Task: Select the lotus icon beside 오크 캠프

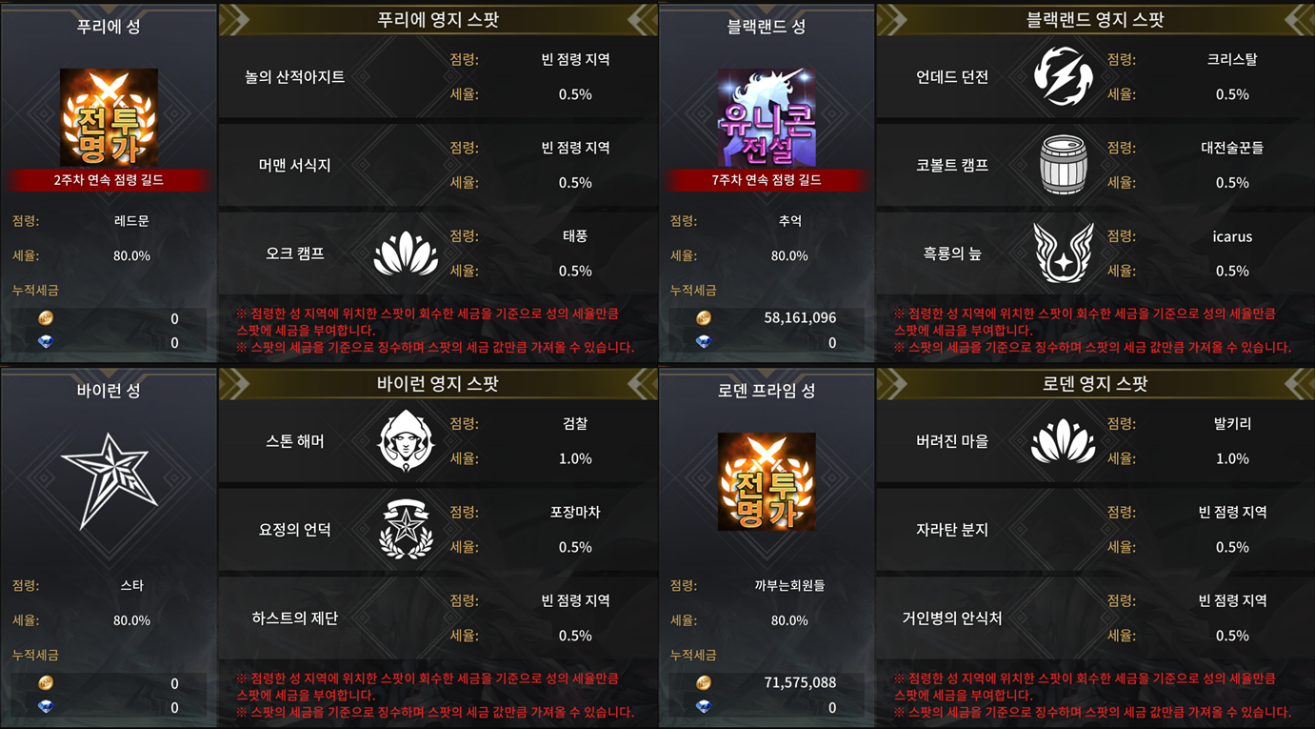Action: 406,253
